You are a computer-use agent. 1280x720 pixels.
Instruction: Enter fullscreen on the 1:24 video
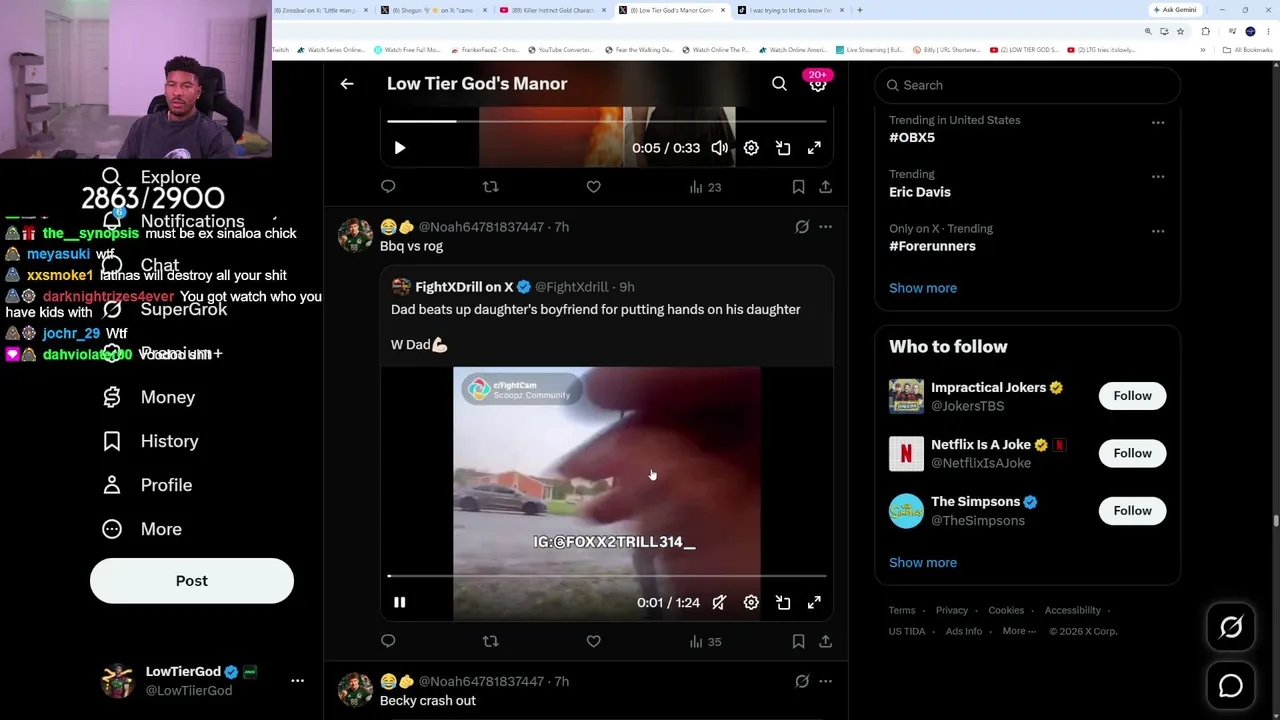pyautogui.click(x=814, y=602)
